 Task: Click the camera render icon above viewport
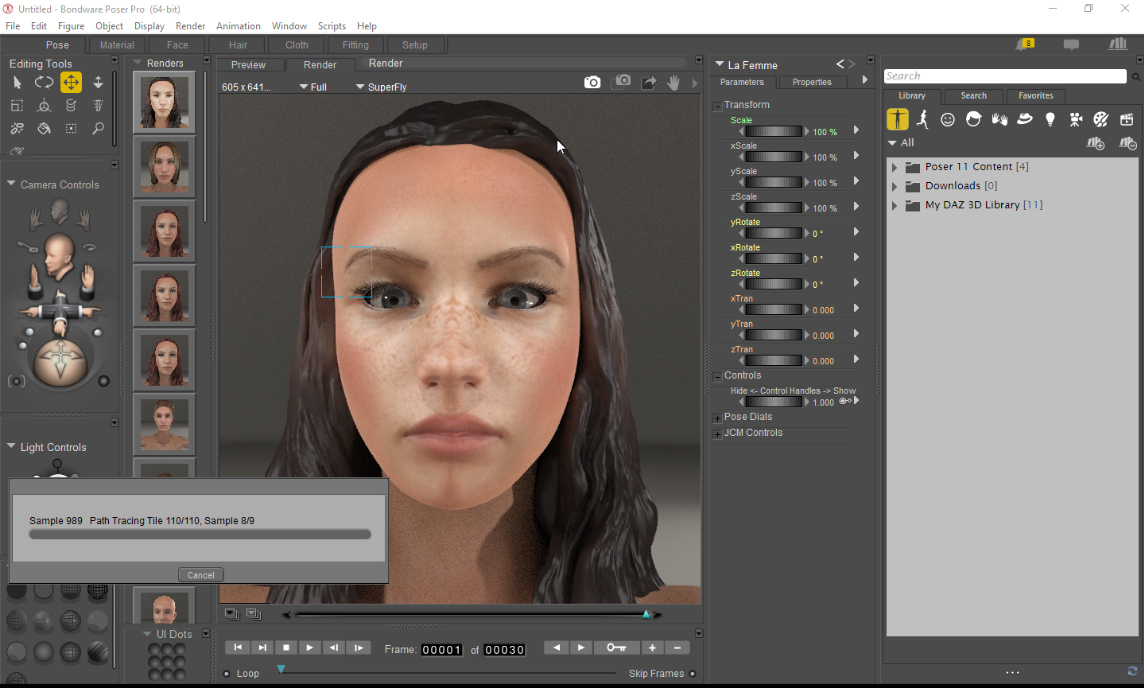click(592, 82)
